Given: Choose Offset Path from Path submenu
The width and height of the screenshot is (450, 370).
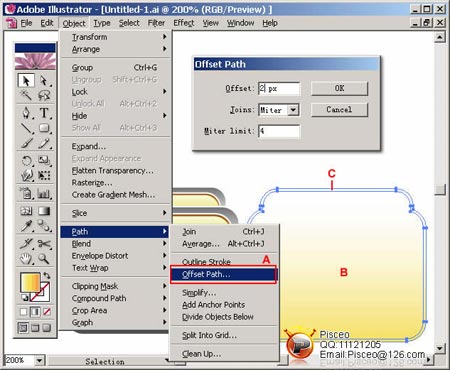Looking at the screenshot, I should click(x=224, y=274).
